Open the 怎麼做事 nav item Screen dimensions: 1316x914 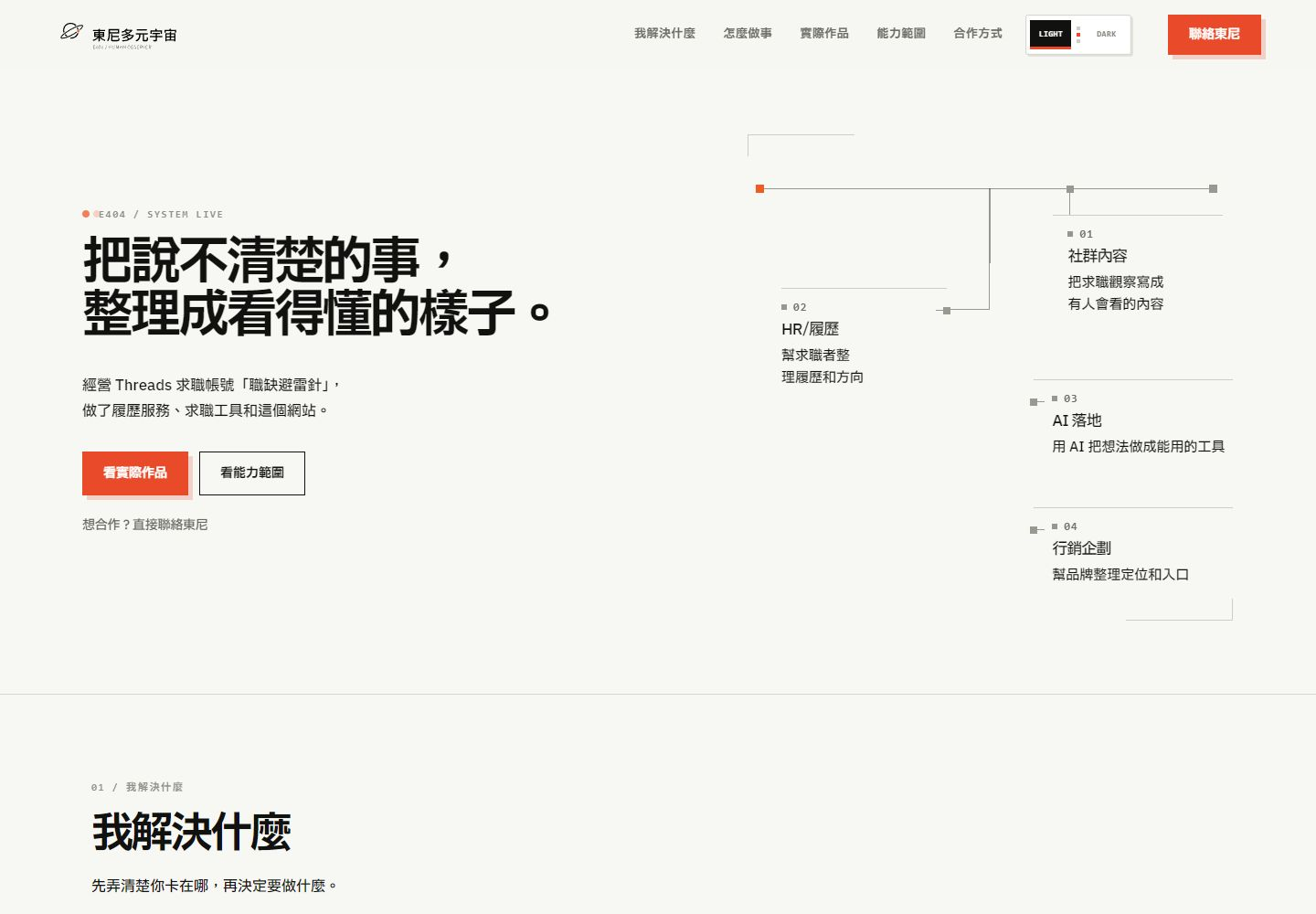[x=748, y=34]
